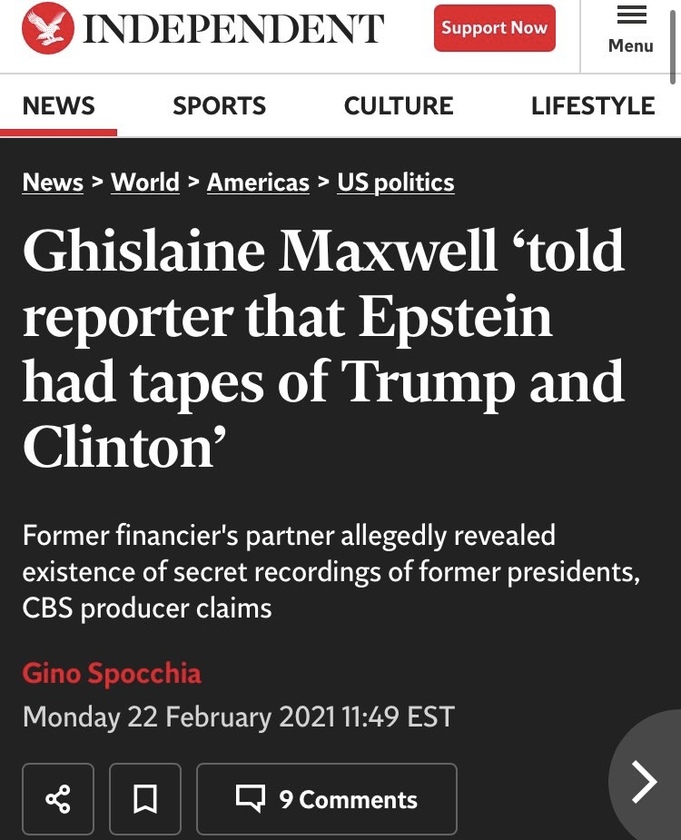Open the hamburger Menu icon
Screen dimensions: 681x840
(631, 17)
